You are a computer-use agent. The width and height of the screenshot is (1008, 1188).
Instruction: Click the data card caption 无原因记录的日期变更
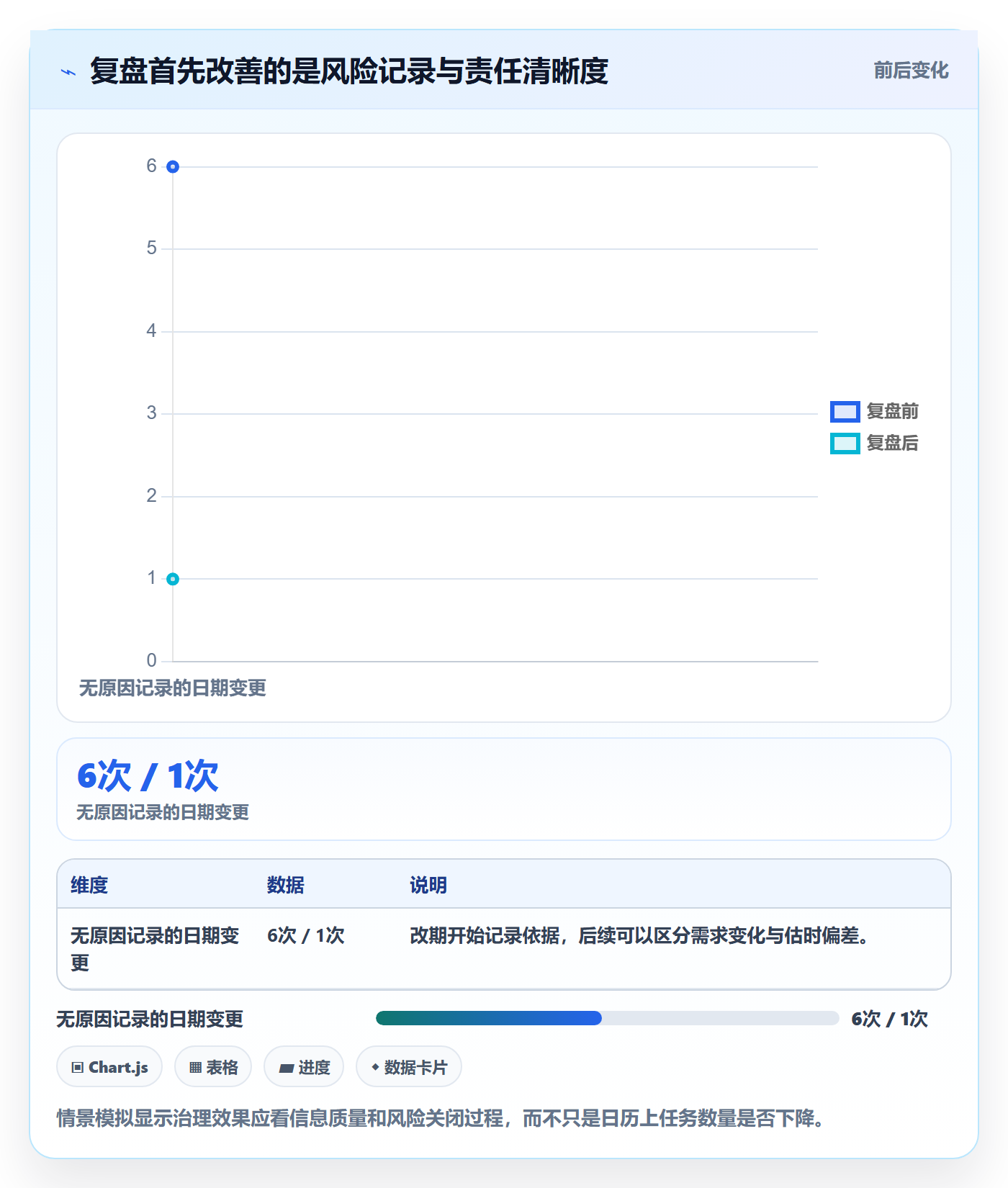click(163, 813)
